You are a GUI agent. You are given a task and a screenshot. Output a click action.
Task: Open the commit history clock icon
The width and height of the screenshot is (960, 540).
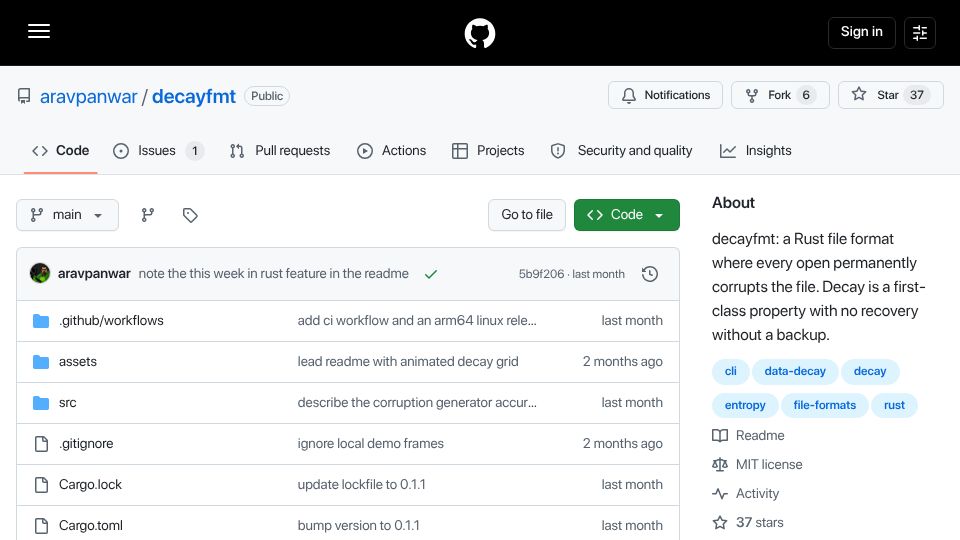(650, 274)
